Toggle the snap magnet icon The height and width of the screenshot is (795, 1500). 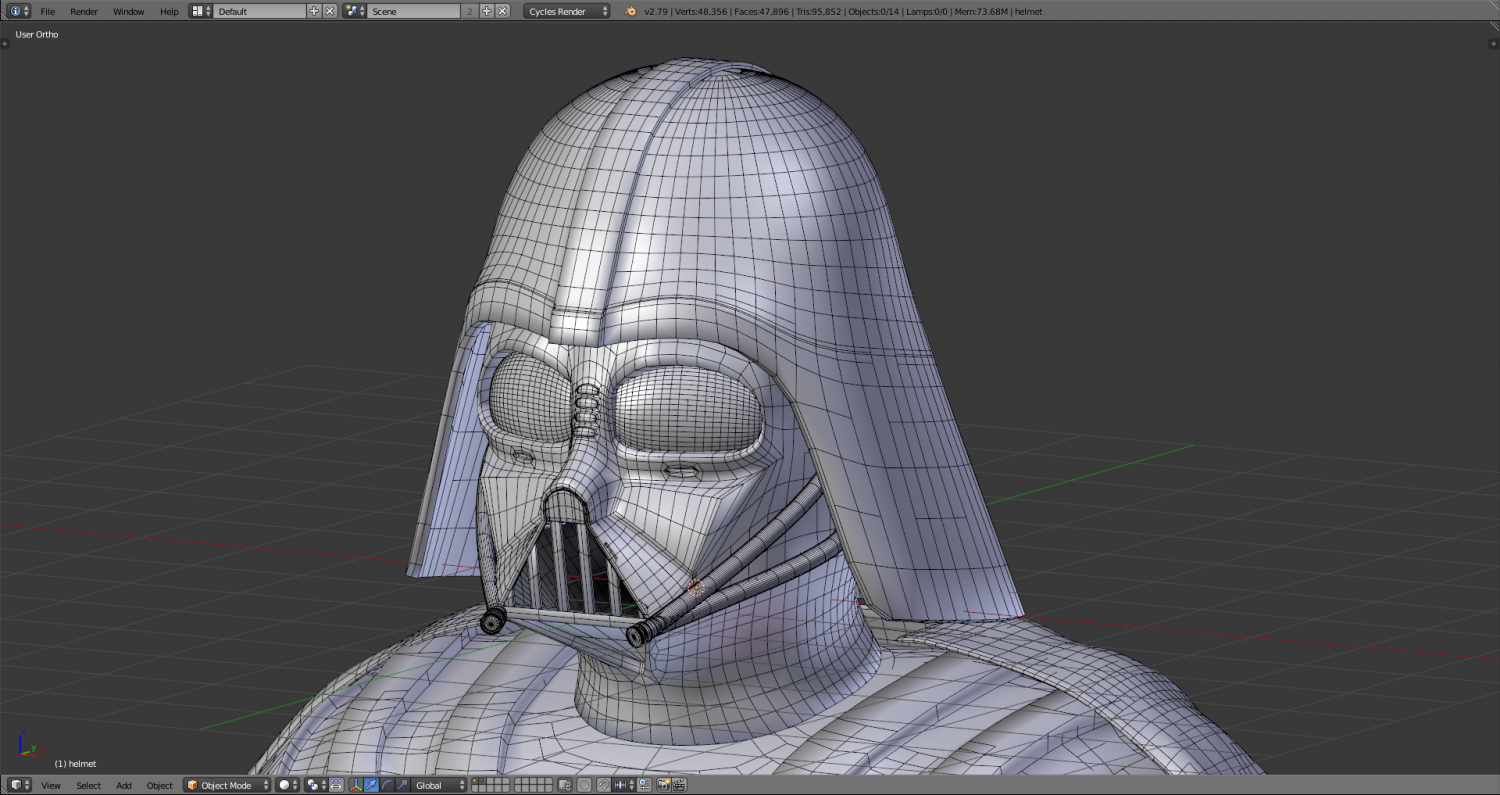[604, 785]
